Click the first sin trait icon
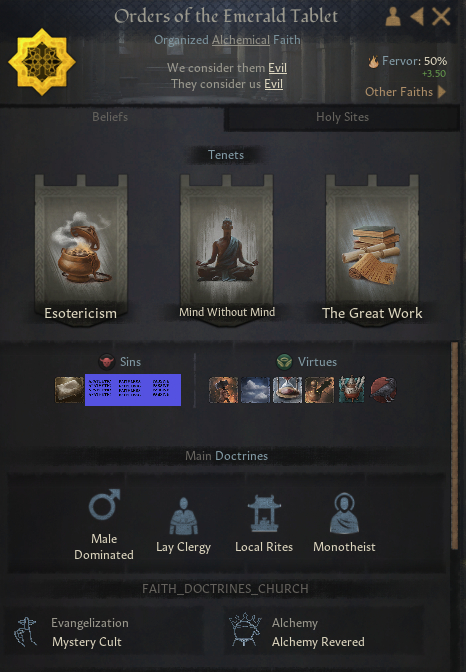466x672 pixels. [69, 390]
